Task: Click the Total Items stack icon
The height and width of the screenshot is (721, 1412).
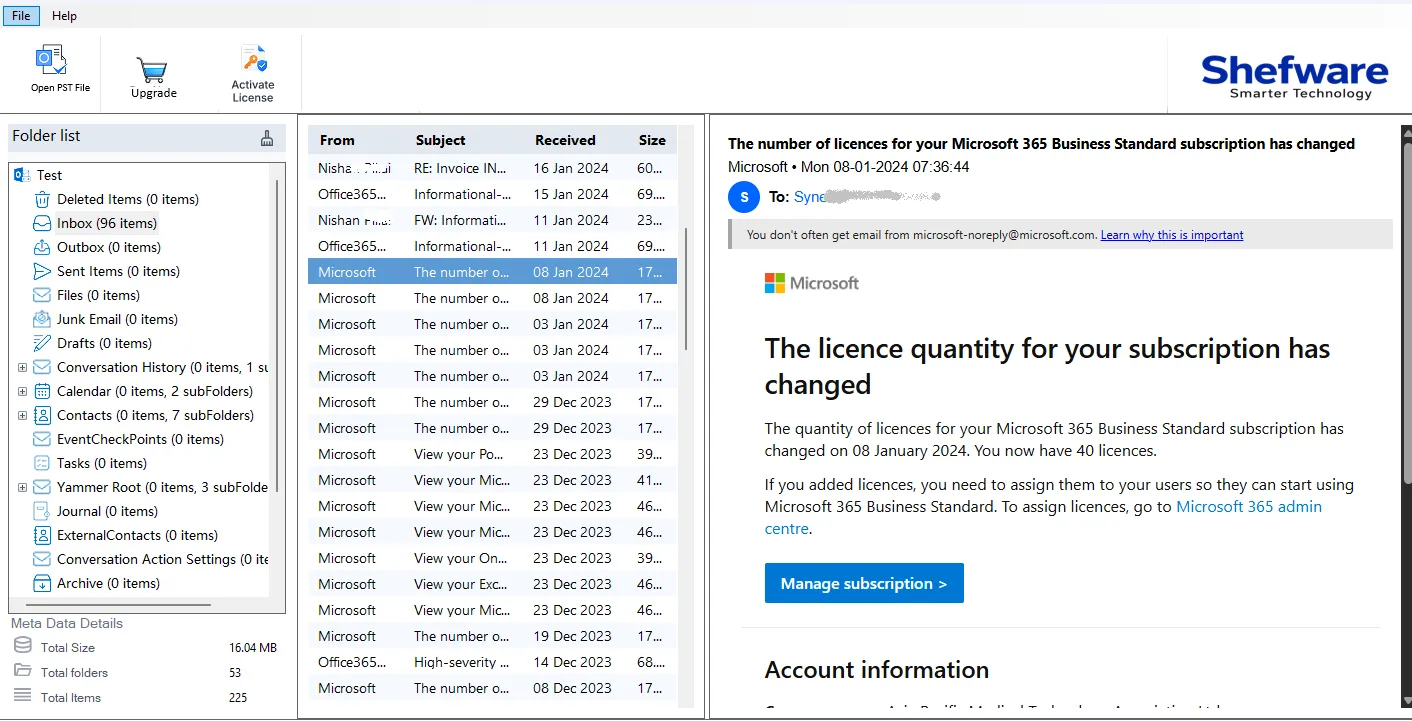Action: 22,696
